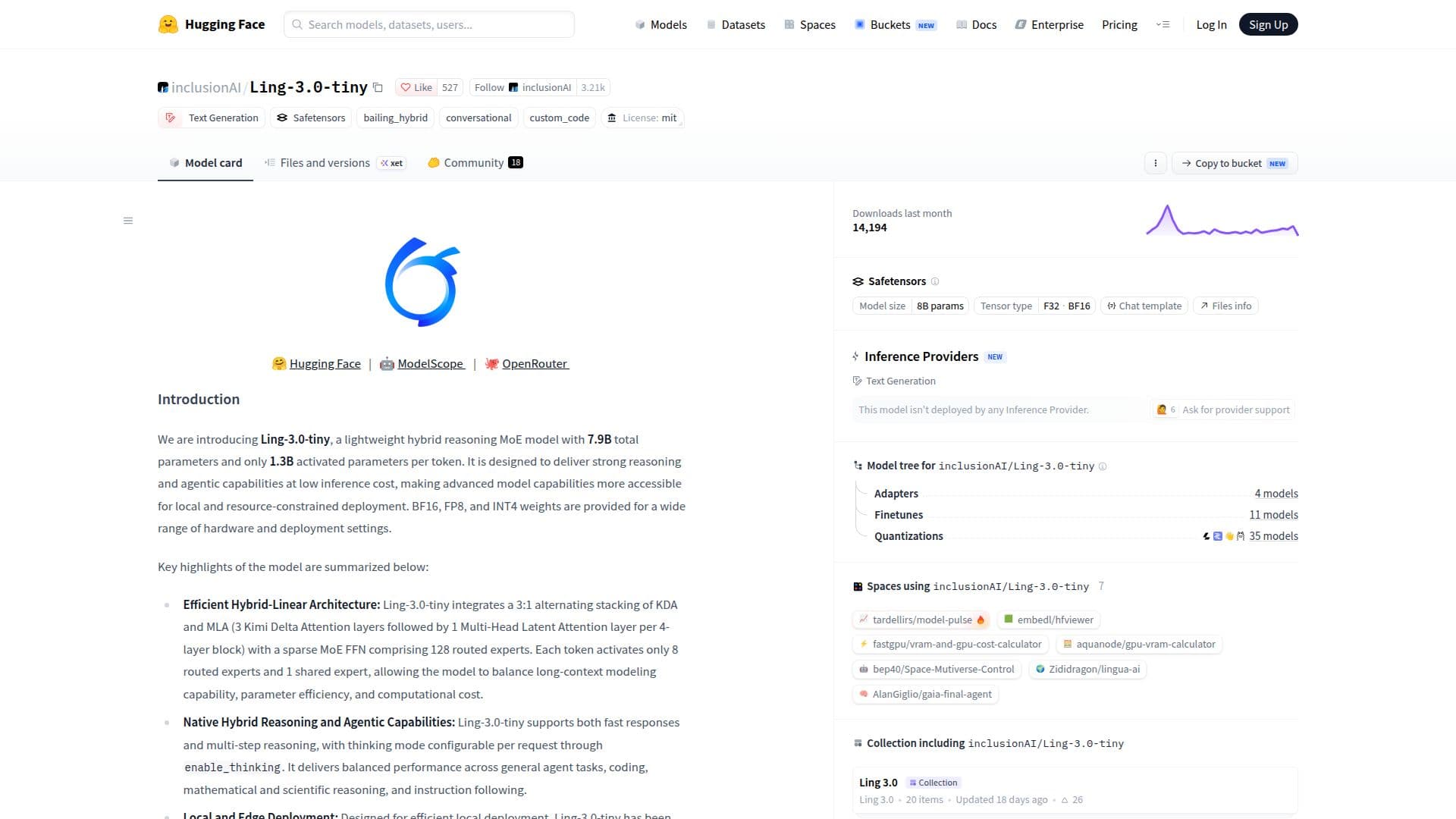Open the Tensor type F32 BF16 badge
The image size is (1456, 819).
pos(1034,306)
